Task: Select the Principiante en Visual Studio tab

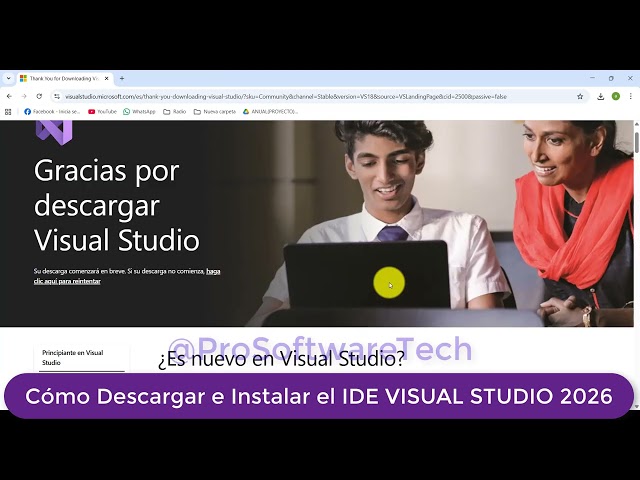Action: click(82, 358)
